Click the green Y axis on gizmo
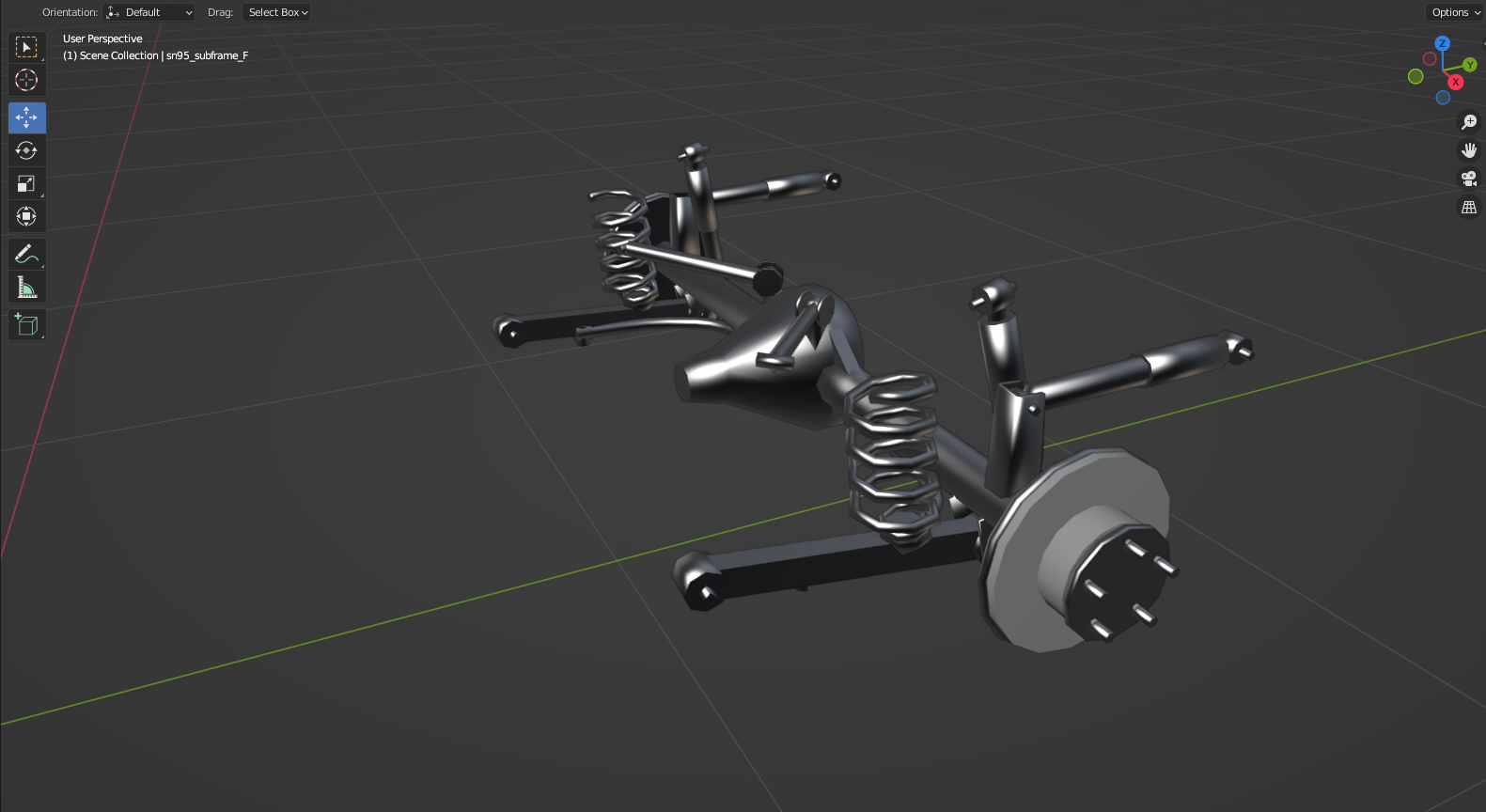The width and height of the screenshot is (1486, 812). [x=1470, y=65]
